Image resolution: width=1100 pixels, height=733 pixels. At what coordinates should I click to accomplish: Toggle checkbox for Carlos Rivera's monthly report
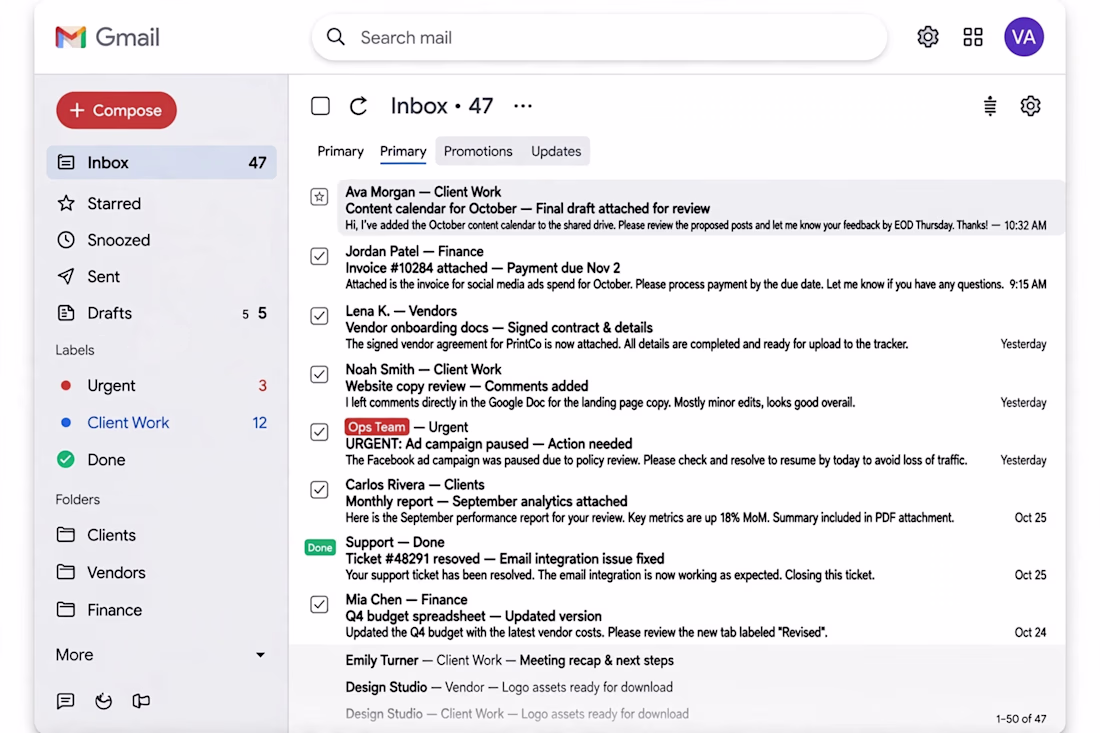319,489
